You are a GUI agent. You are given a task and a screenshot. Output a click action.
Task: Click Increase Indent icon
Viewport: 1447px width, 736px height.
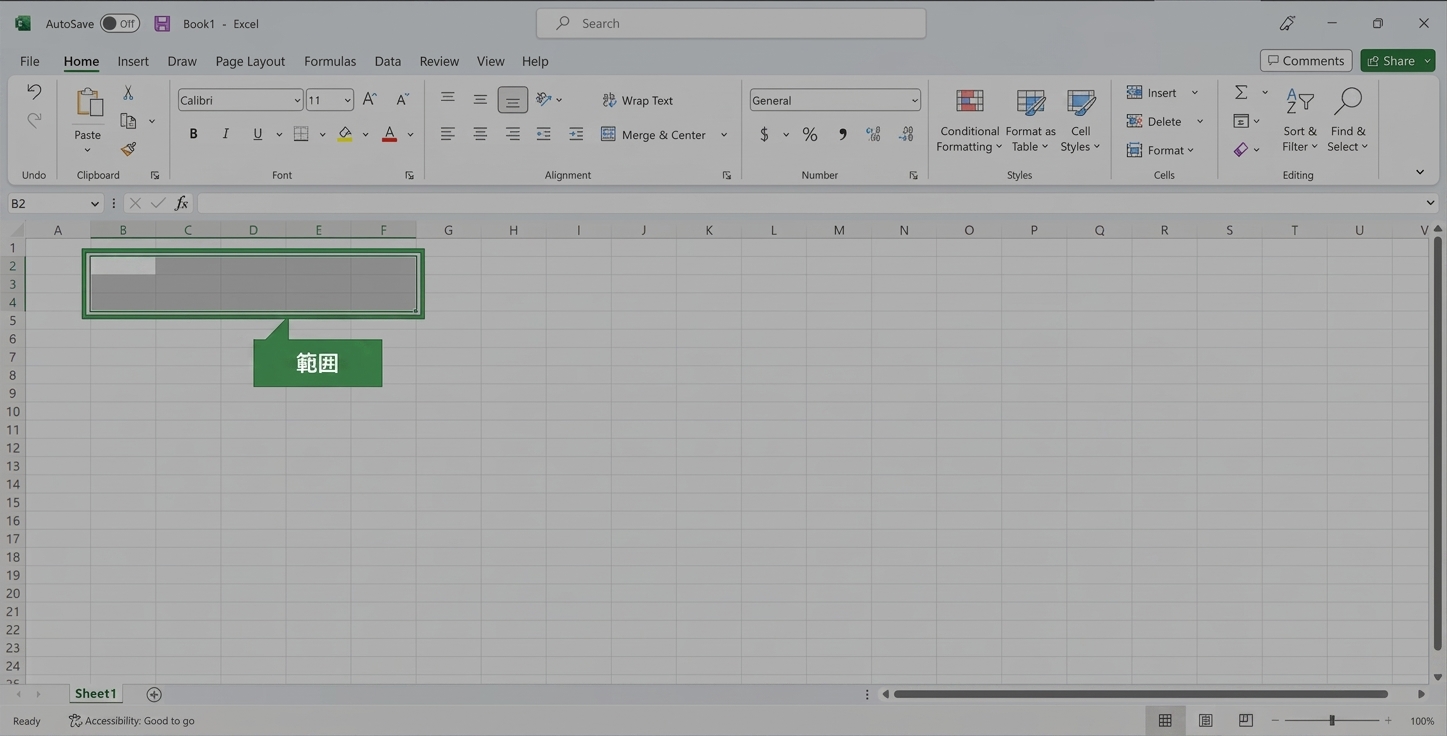(x=576, y=134)
